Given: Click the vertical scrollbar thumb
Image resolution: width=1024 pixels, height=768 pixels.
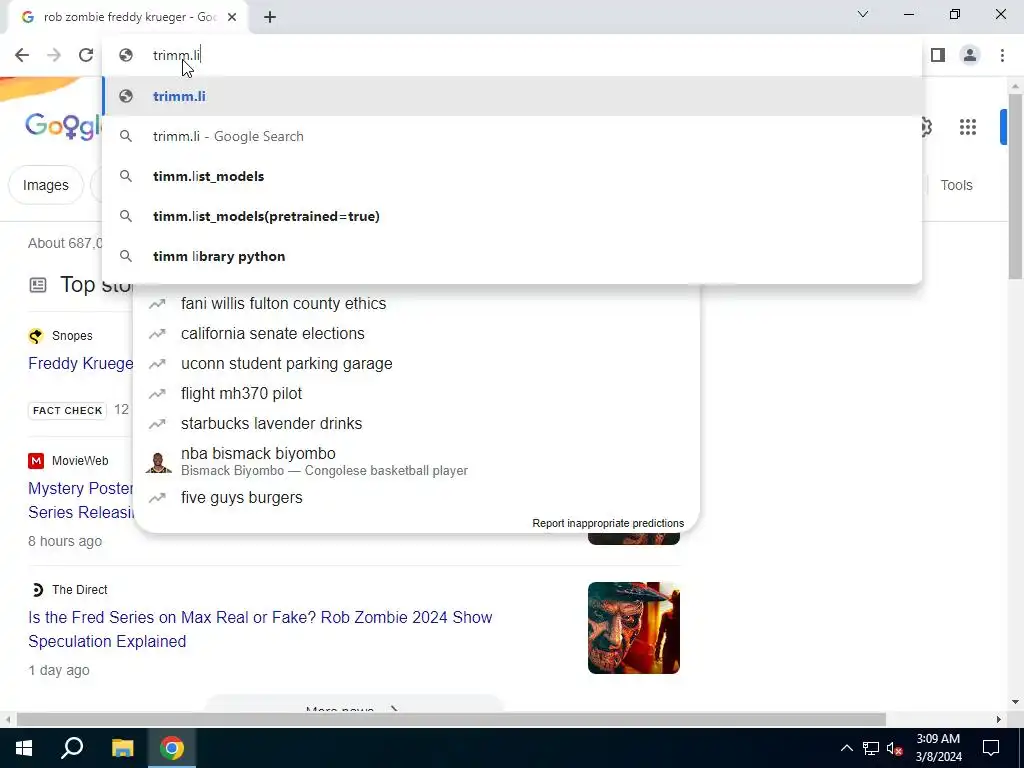Looking at the screenshot, I should (1015, 185).
